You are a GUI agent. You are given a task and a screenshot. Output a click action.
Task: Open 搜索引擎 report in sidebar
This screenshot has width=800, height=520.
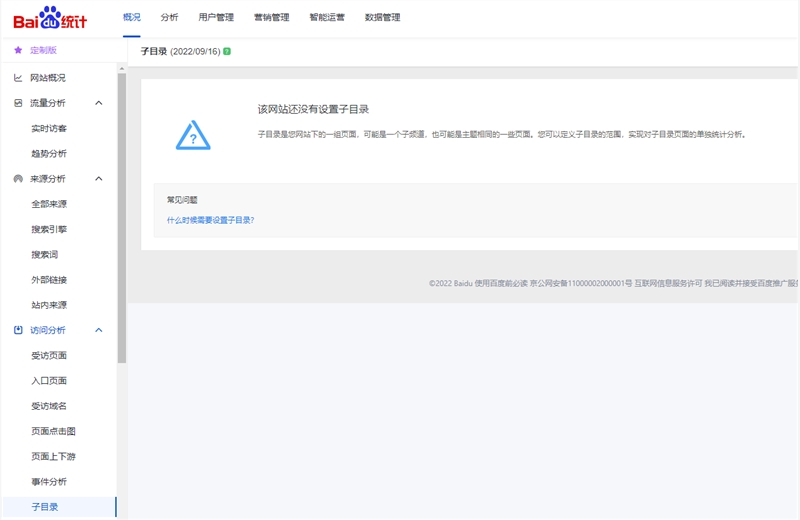pos(49,229)
